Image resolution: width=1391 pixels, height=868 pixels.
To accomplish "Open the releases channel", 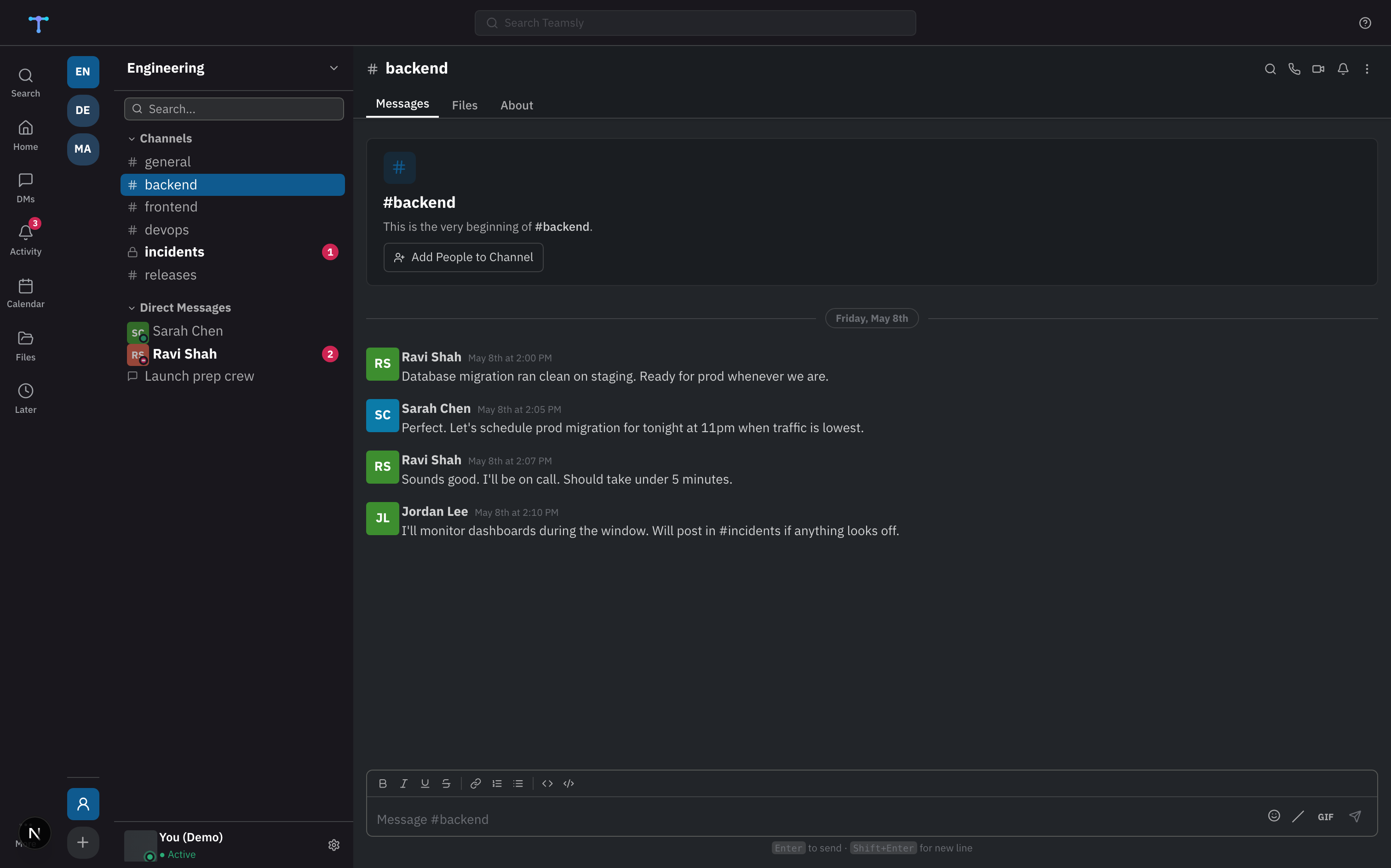I will tap(232, 275).
